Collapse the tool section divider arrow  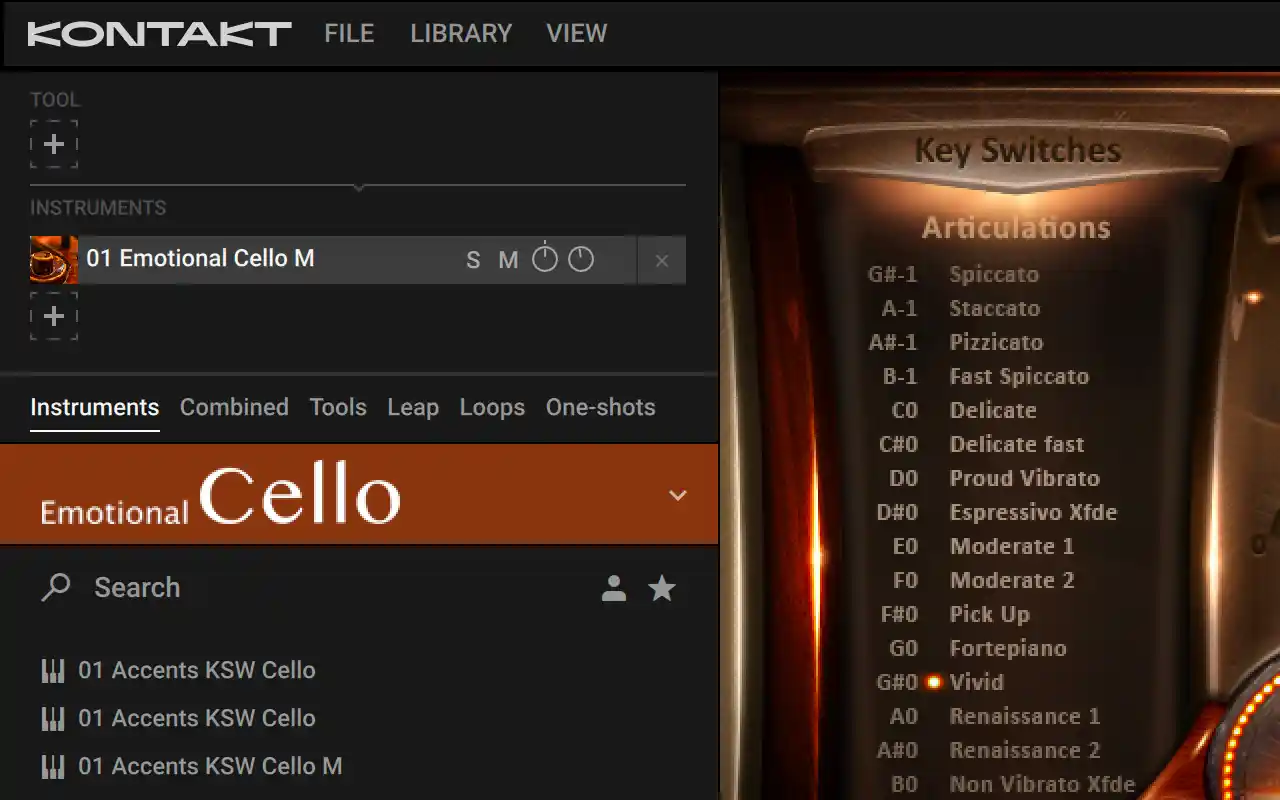(x=358, y=187)
